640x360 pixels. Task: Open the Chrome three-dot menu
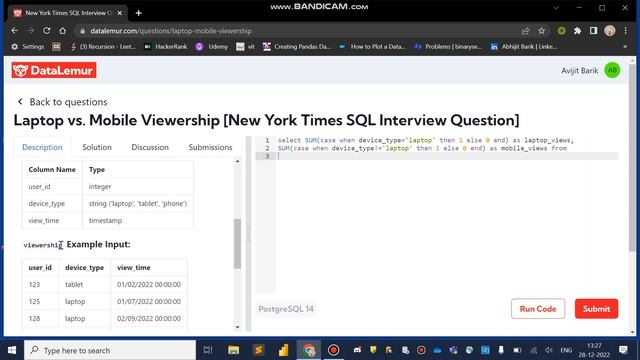[x=625, y=31]
